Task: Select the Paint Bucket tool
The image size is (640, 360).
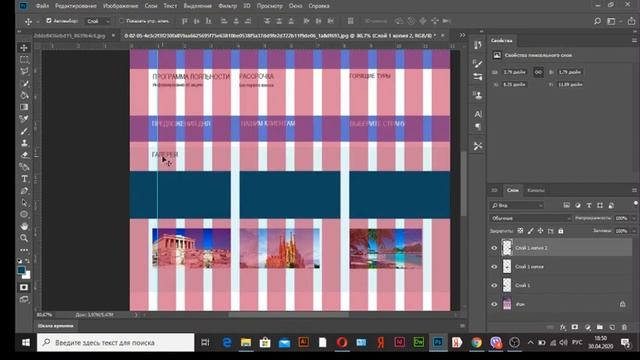Action: click(x=24, y=95)
